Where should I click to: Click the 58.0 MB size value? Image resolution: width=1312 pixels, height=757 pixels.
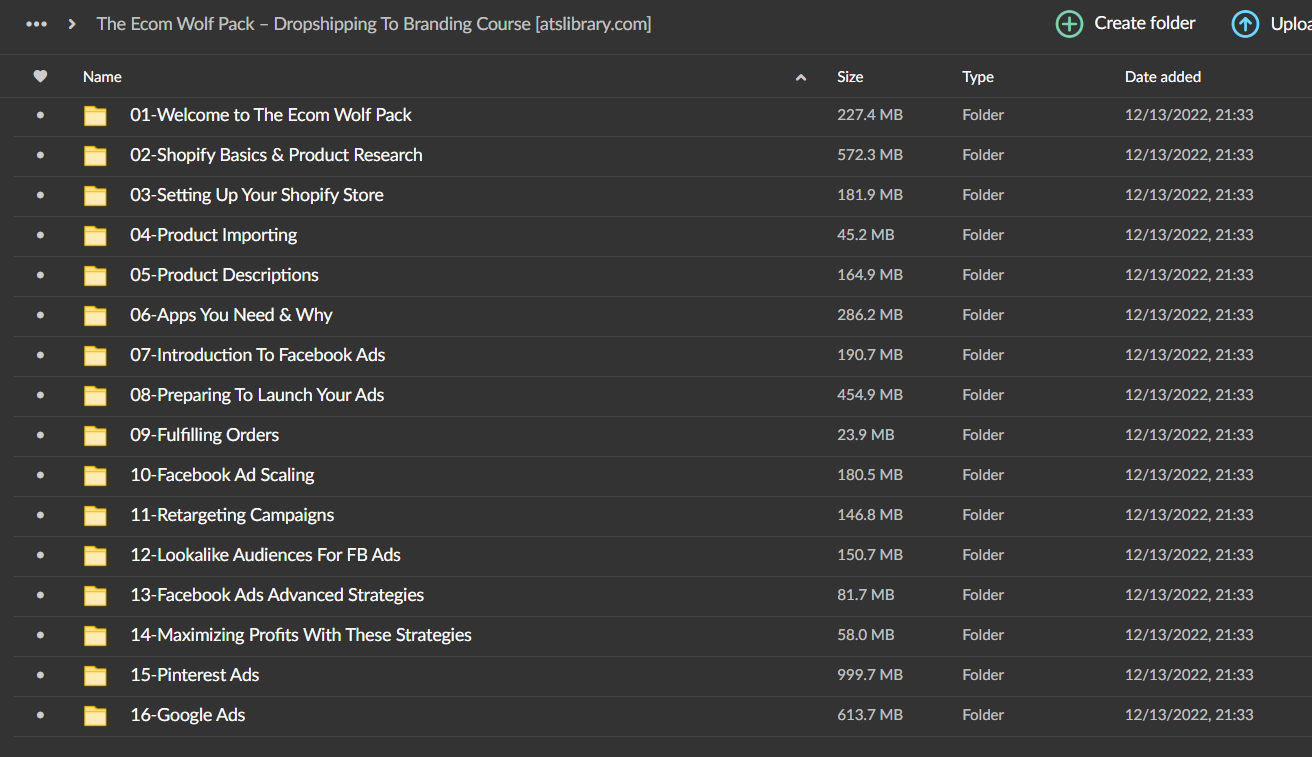pos(866,635)
